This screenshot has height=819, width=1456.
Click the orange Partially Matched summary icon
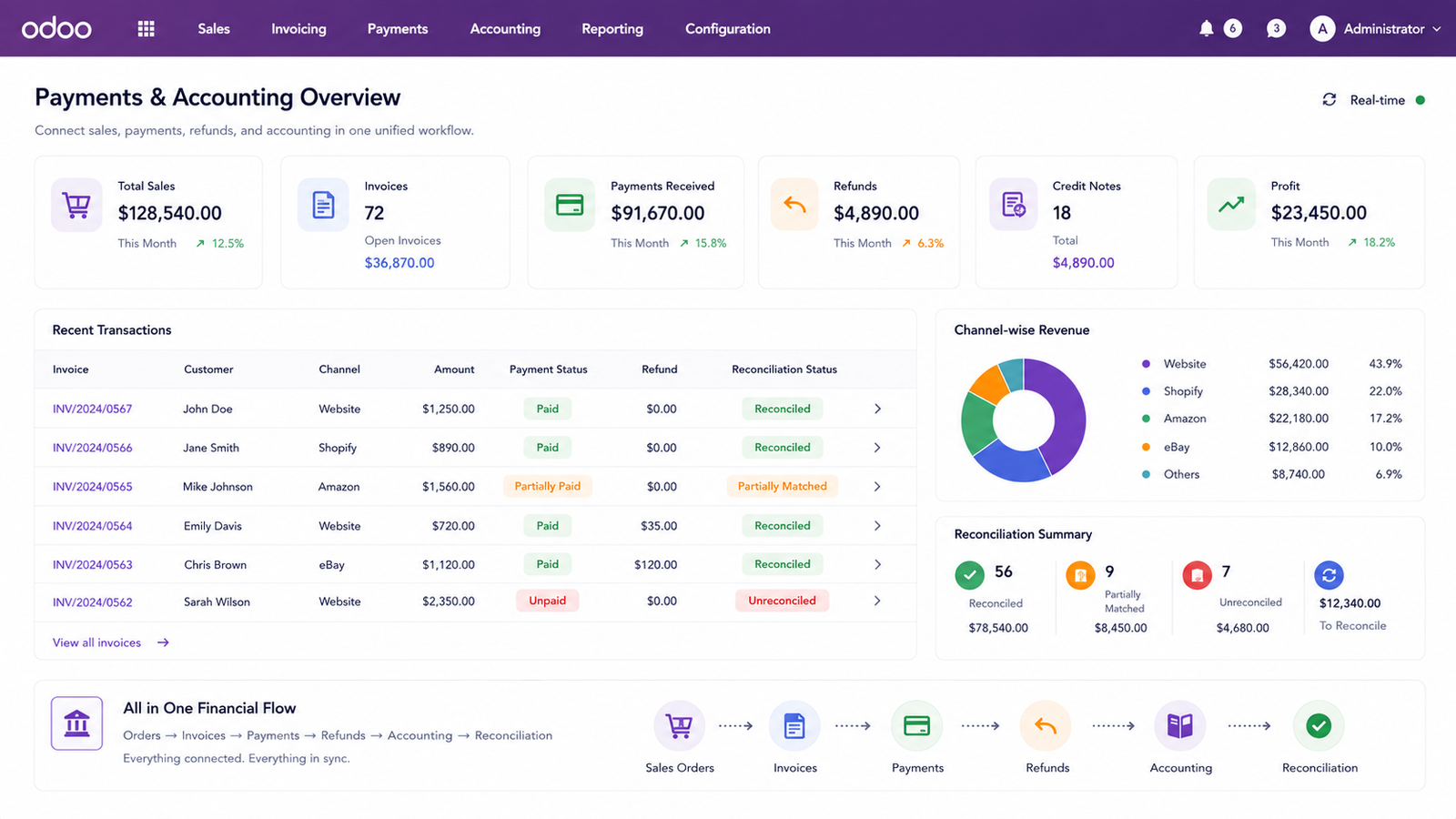[1080, 575]
